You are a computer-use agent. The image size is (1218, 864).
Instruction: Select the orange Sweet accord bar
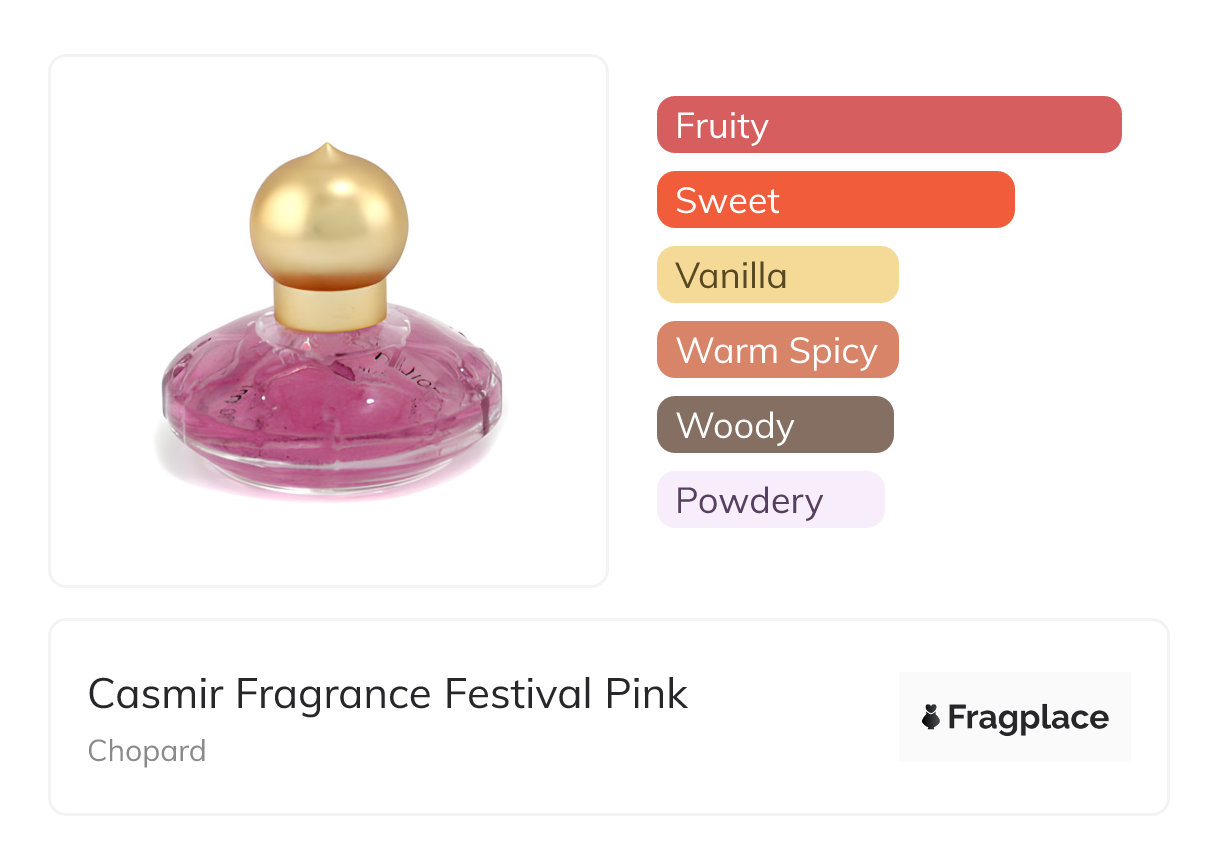click(x=835, y=200)
